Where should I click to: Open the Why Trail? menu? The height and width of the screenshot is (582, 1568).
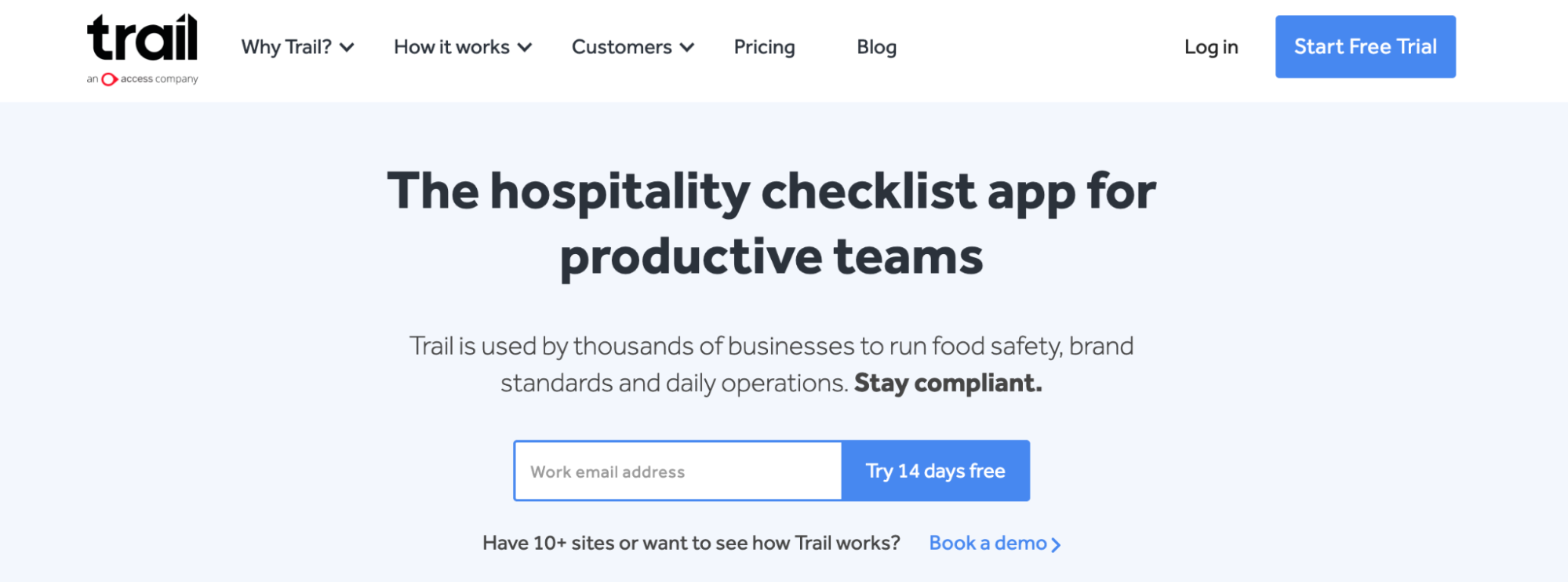click(286, 47)
